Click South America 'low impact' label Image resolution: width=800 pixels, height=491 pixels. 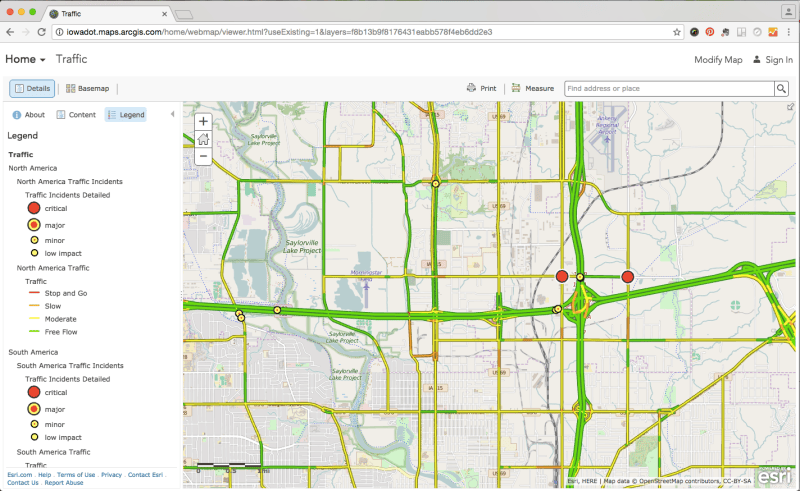pos(63,437)
